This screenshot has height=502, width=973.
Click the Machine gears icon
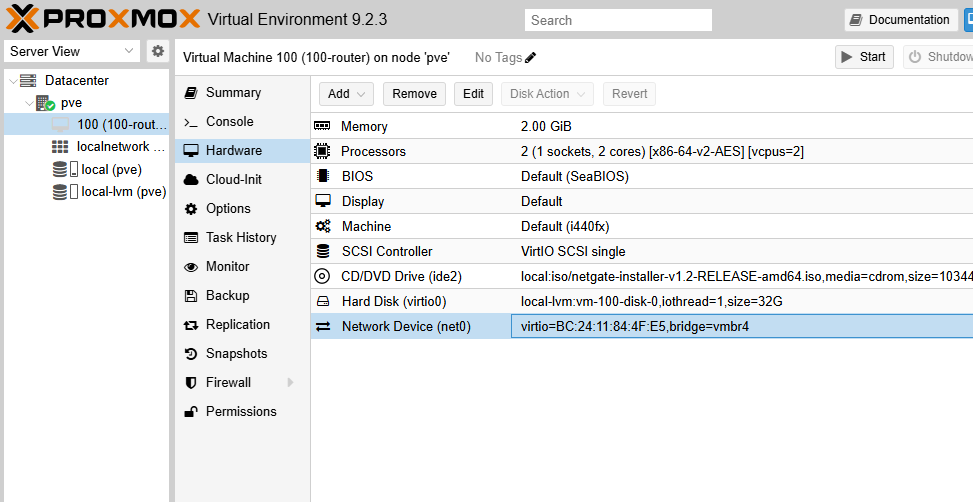(323, 226)
